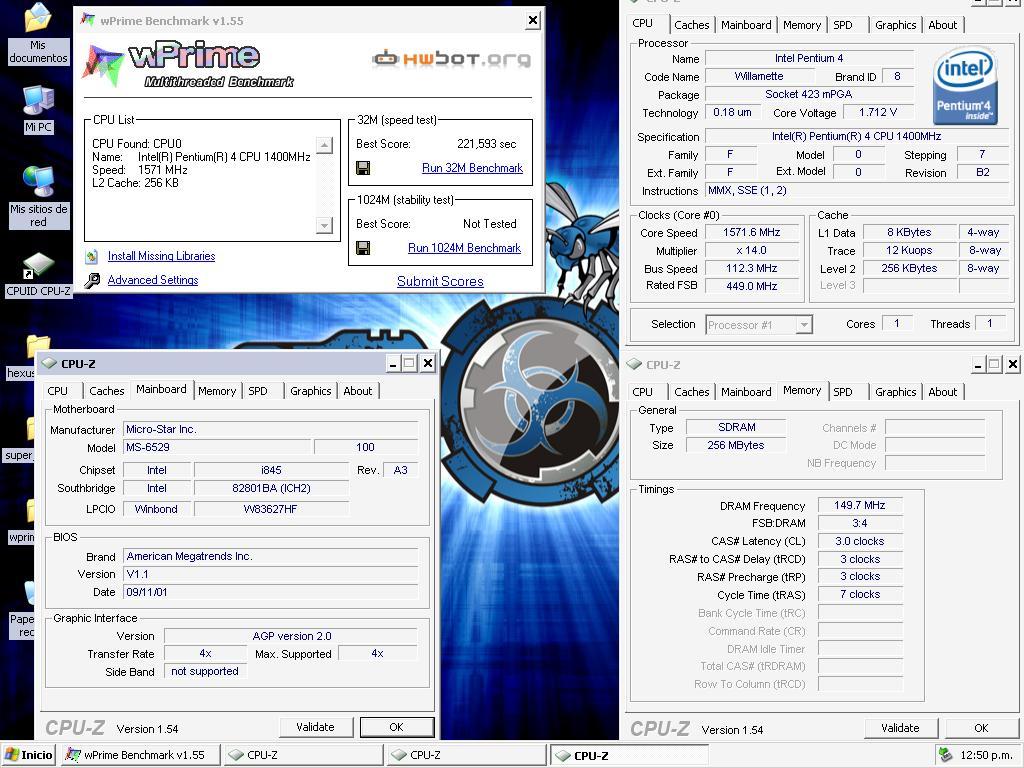Select Graphics tab in top-right CPU-Z window
The image size is (1024, 768).
click(895, 25)
